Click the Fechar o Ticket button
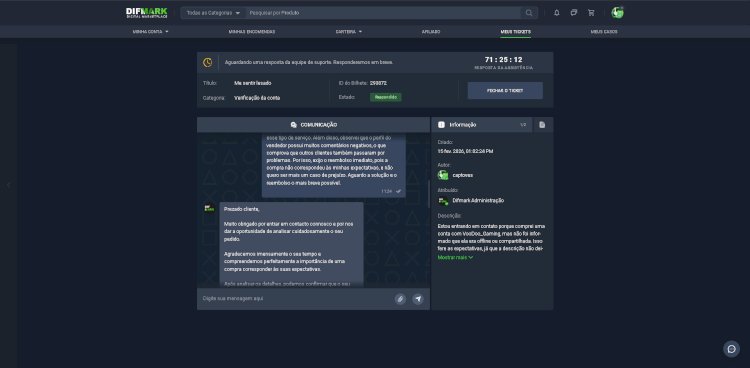 (505, 90)
